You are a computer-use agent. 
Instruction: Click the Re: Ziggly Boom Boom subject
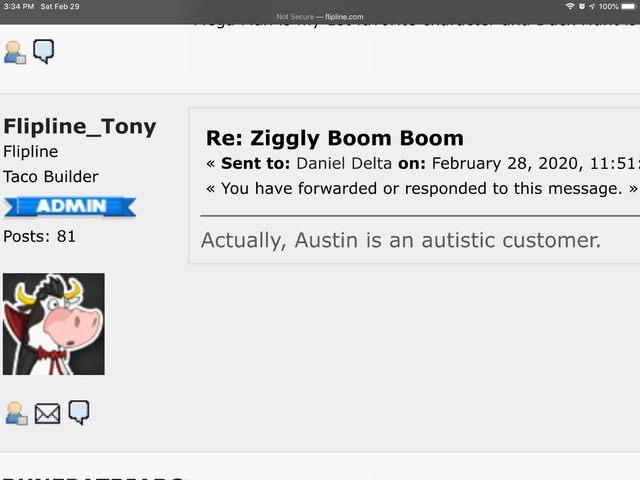click(335, 138)
